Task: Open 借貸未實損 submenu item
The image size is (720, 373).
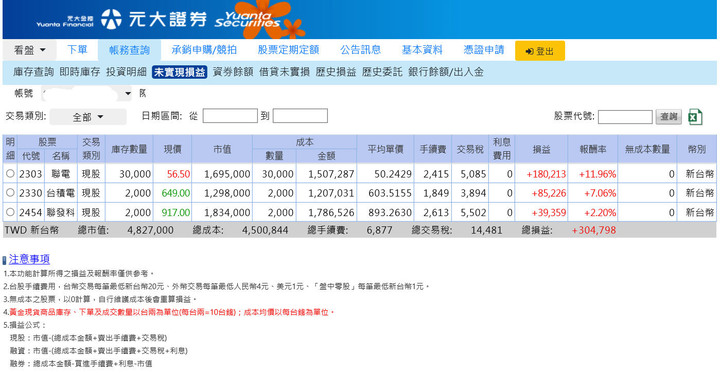Action: (285, 72)
